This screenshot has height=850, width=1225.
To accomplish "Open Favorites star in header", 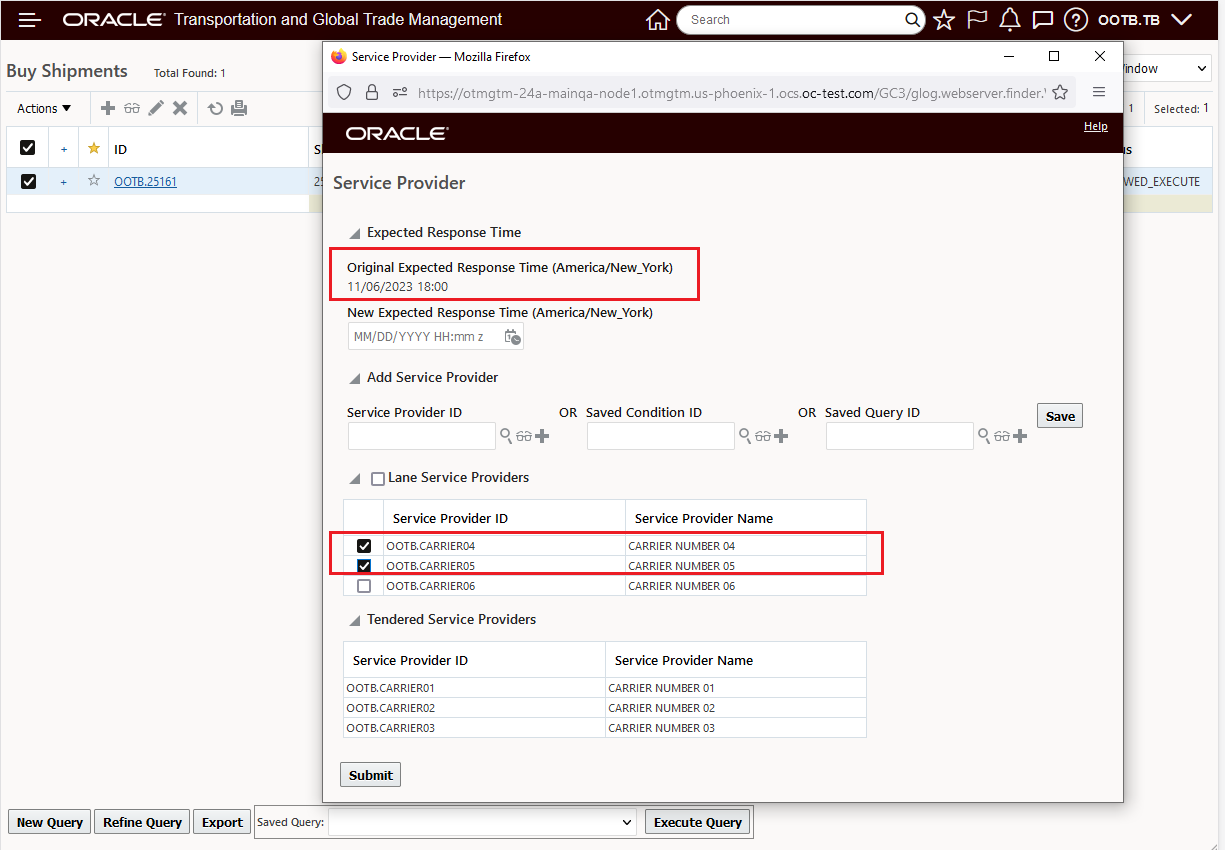I will [944, 20].
